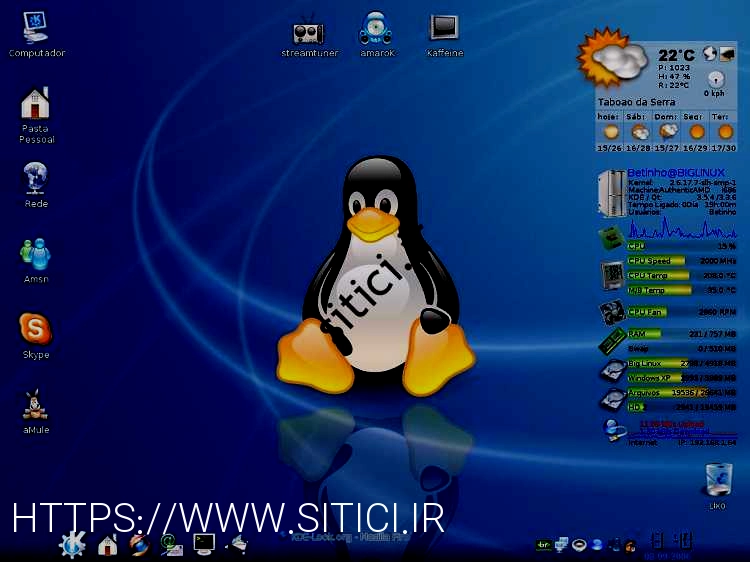
Task: Click the home folder icon in the panel
Action: click(x=107, y=544)
